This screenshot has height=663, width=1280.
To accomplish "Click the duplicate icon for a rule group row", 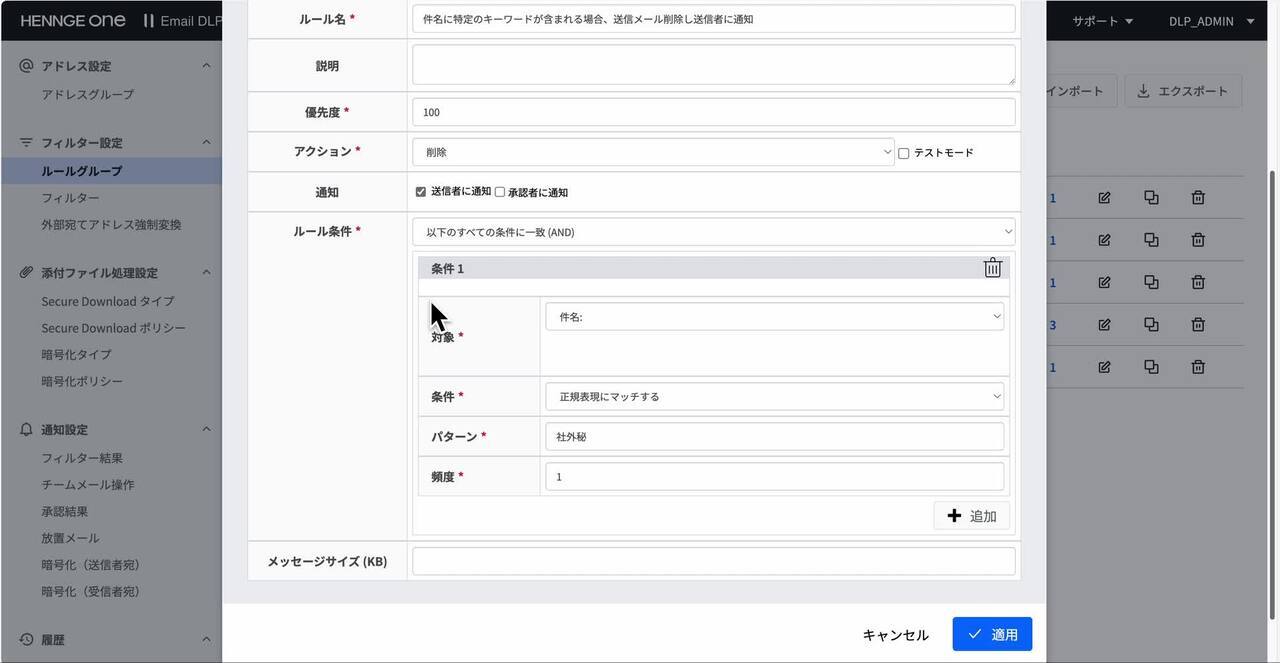I will click(x=1150, y=197).
